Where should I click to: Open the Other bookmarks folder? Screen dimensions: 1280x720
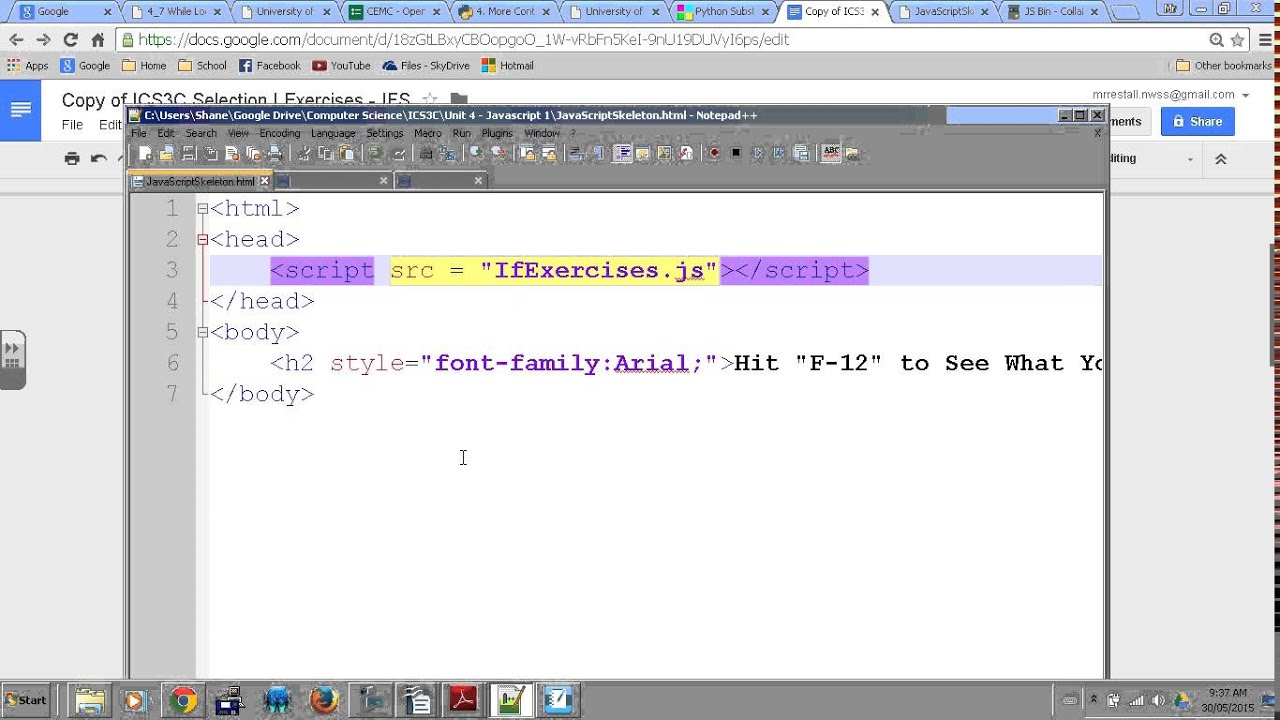pyautogui.click(x=1223, y=66)
